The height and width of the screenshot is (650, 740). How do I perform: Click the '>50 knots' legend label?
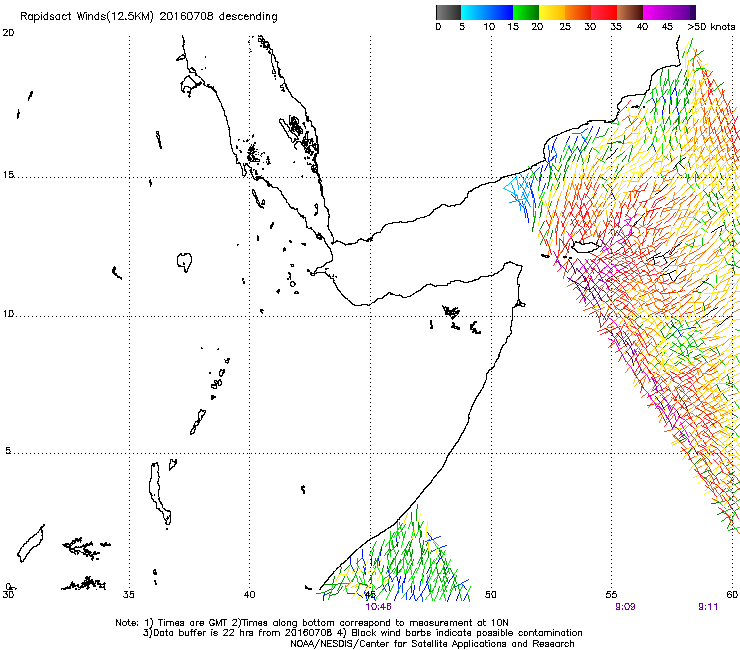711,27
